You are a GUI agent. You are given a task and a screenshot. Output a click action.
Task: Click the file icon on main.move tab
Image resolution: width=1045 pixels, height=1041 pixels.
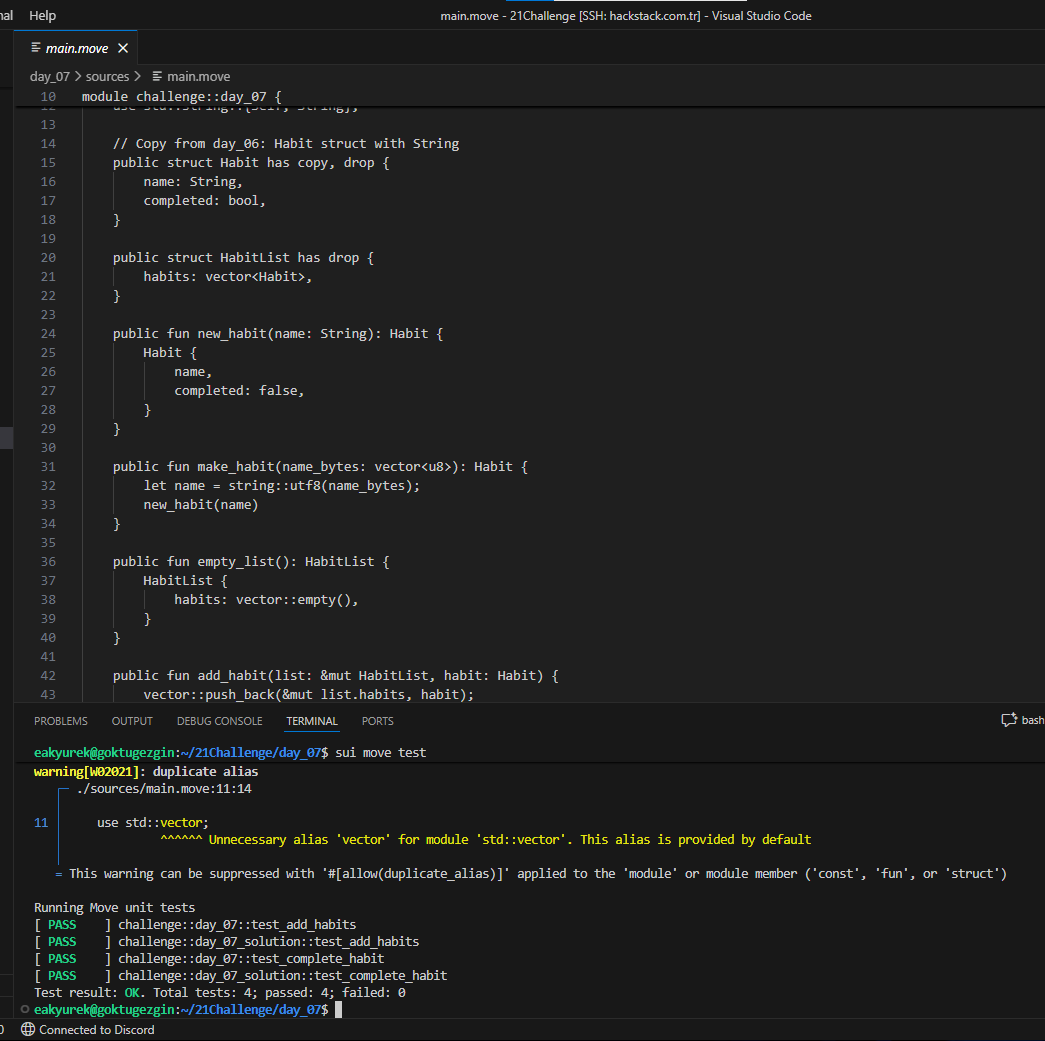(36, 48)
